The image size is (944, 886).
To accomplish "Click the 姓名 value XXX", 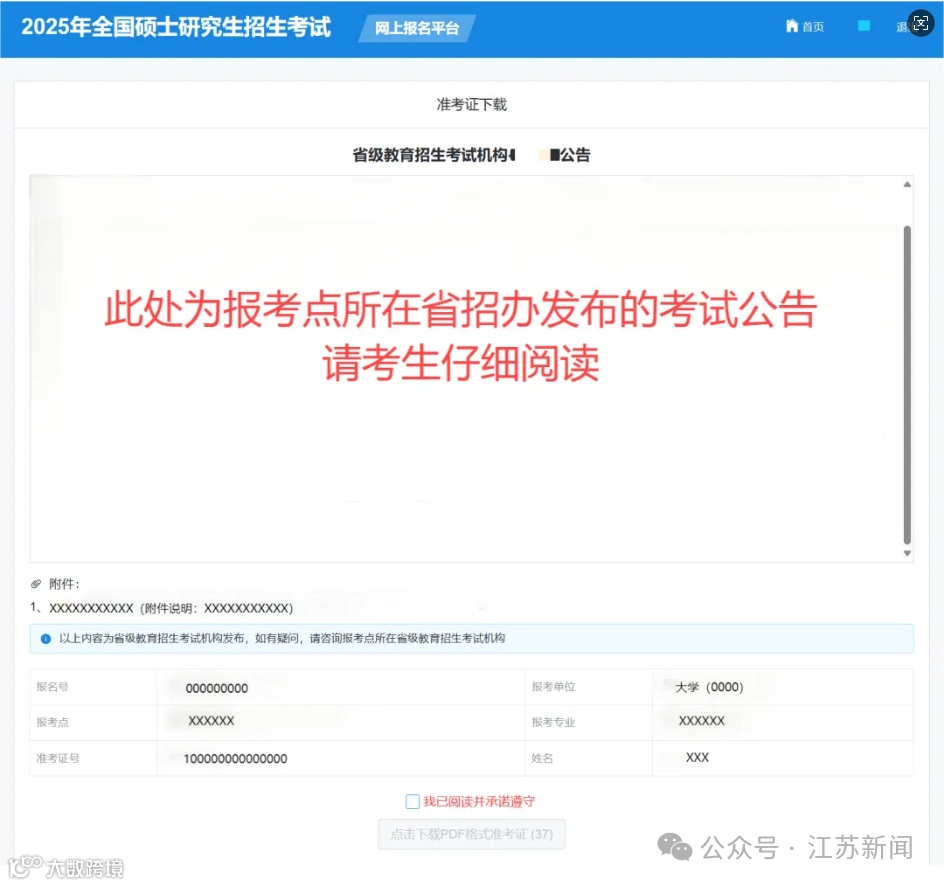I will click(697, 758).
